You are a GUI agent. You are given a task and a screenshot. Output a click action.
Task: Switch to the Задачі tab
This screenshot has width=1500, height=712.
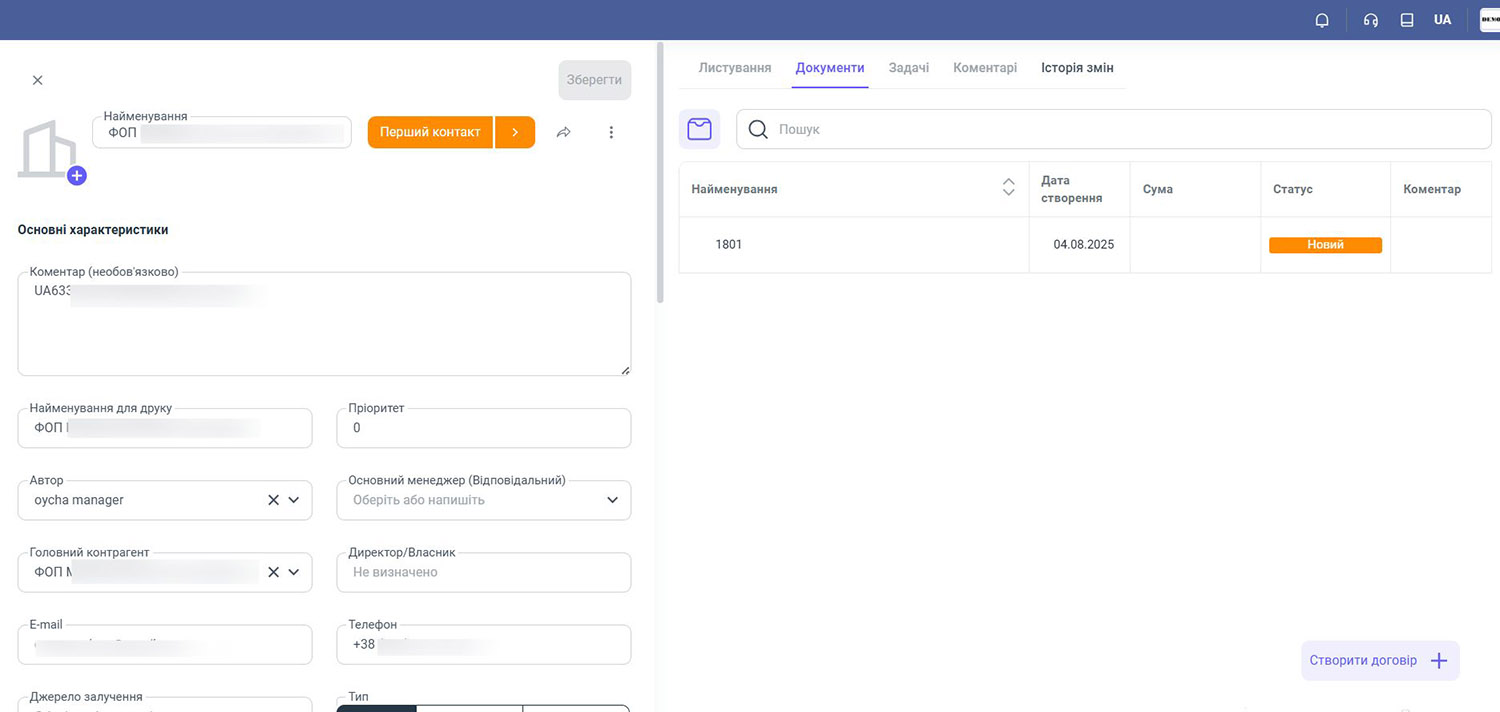(x=908, y=68)
